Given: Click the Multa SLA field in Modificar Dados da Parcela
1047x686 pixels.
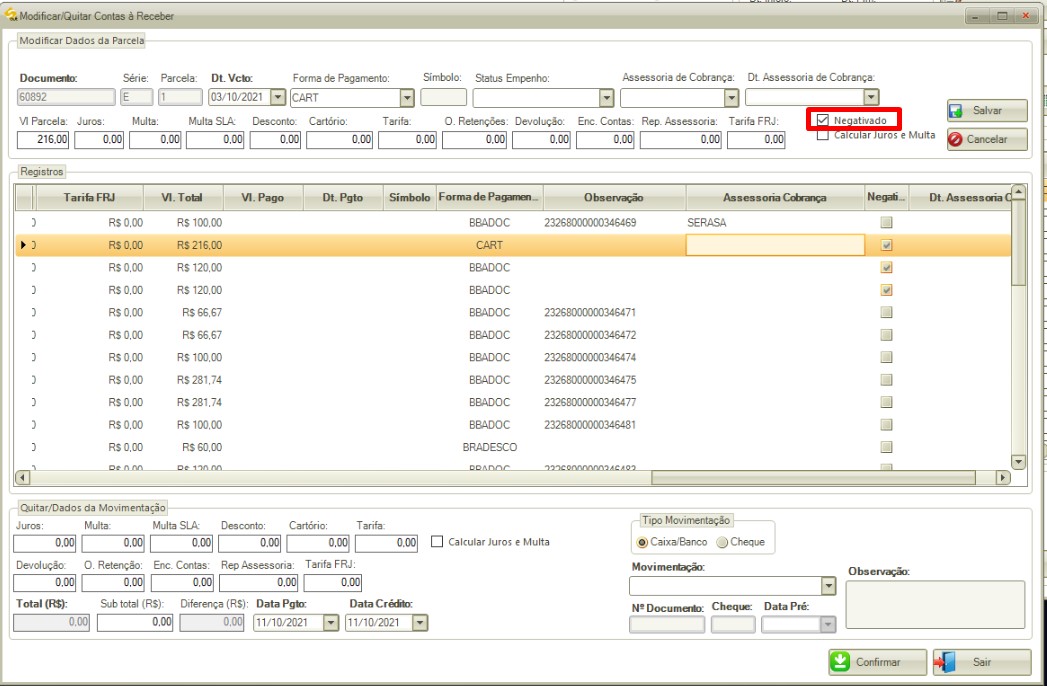Looking at the screenshot, I should [x=215, y=140].
